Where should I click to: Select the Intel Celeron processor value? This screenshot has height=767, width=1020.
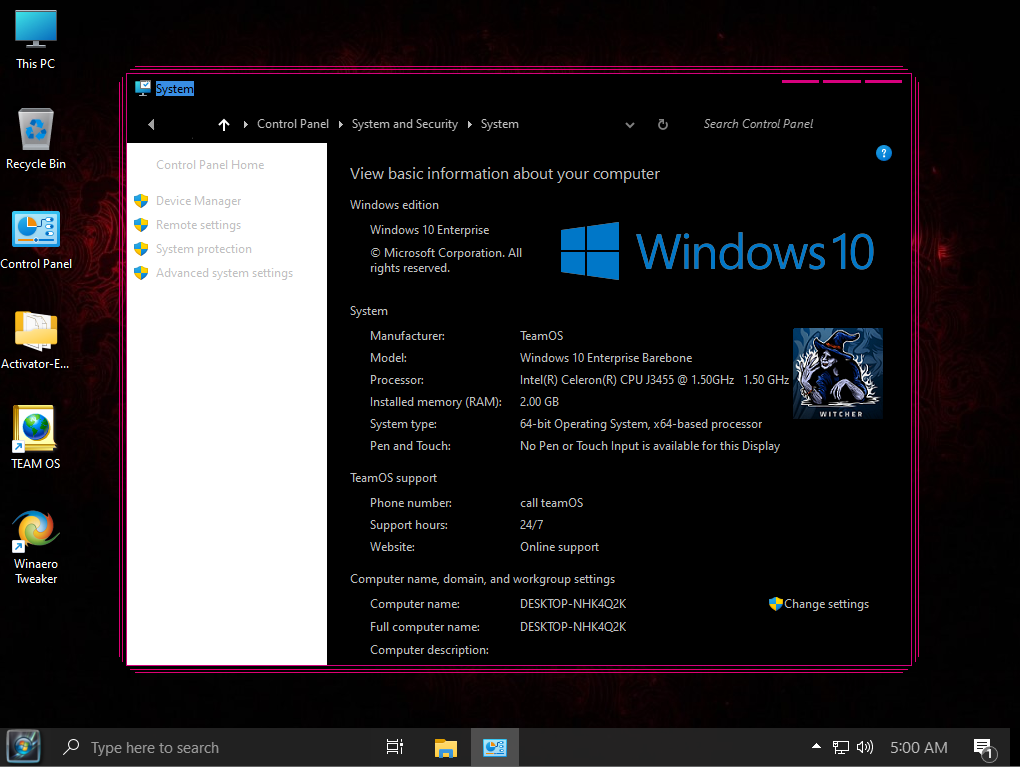[x=654, y=381]
